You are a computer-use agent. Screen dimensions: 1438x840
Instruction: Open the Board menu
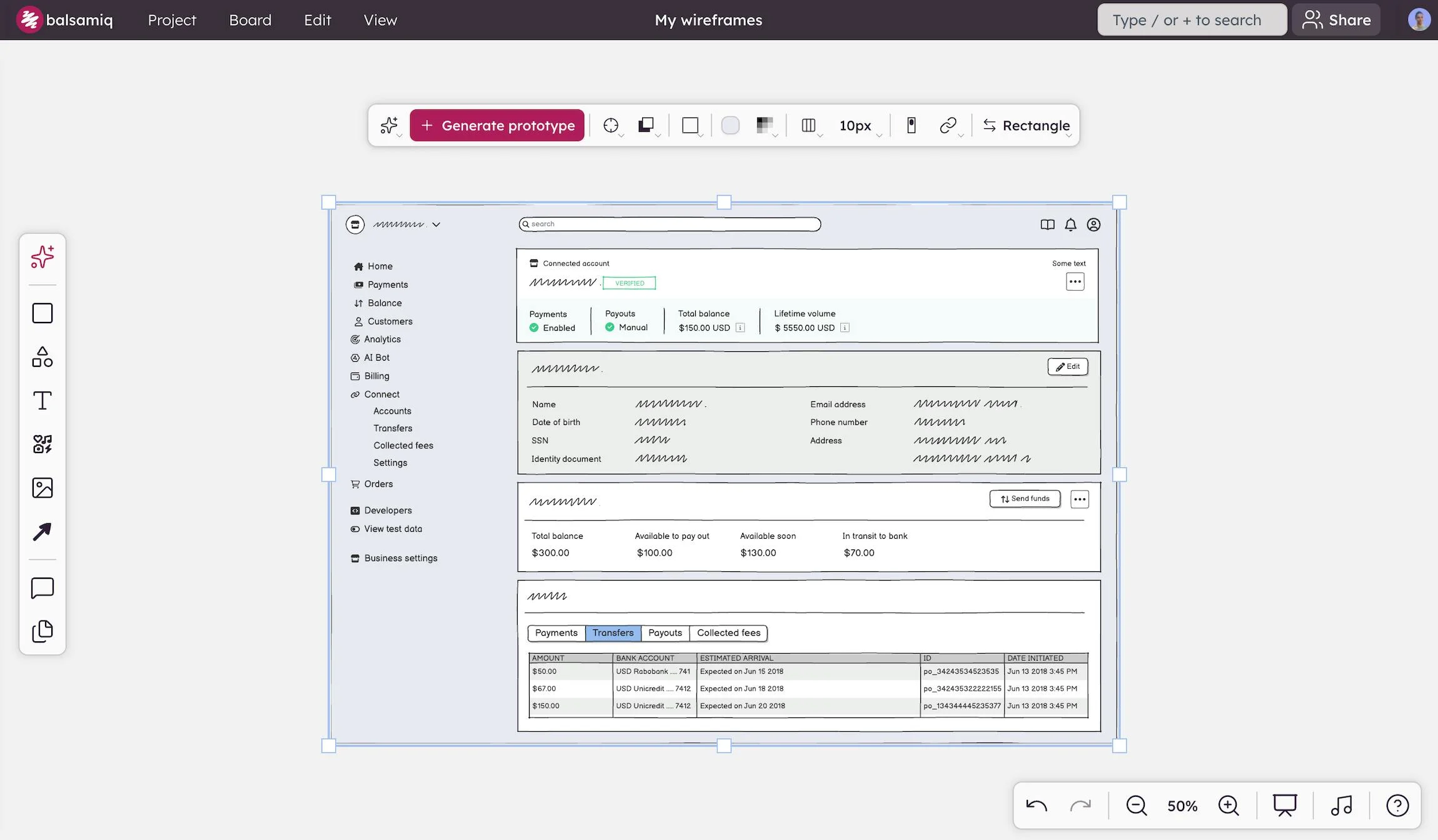250,20
